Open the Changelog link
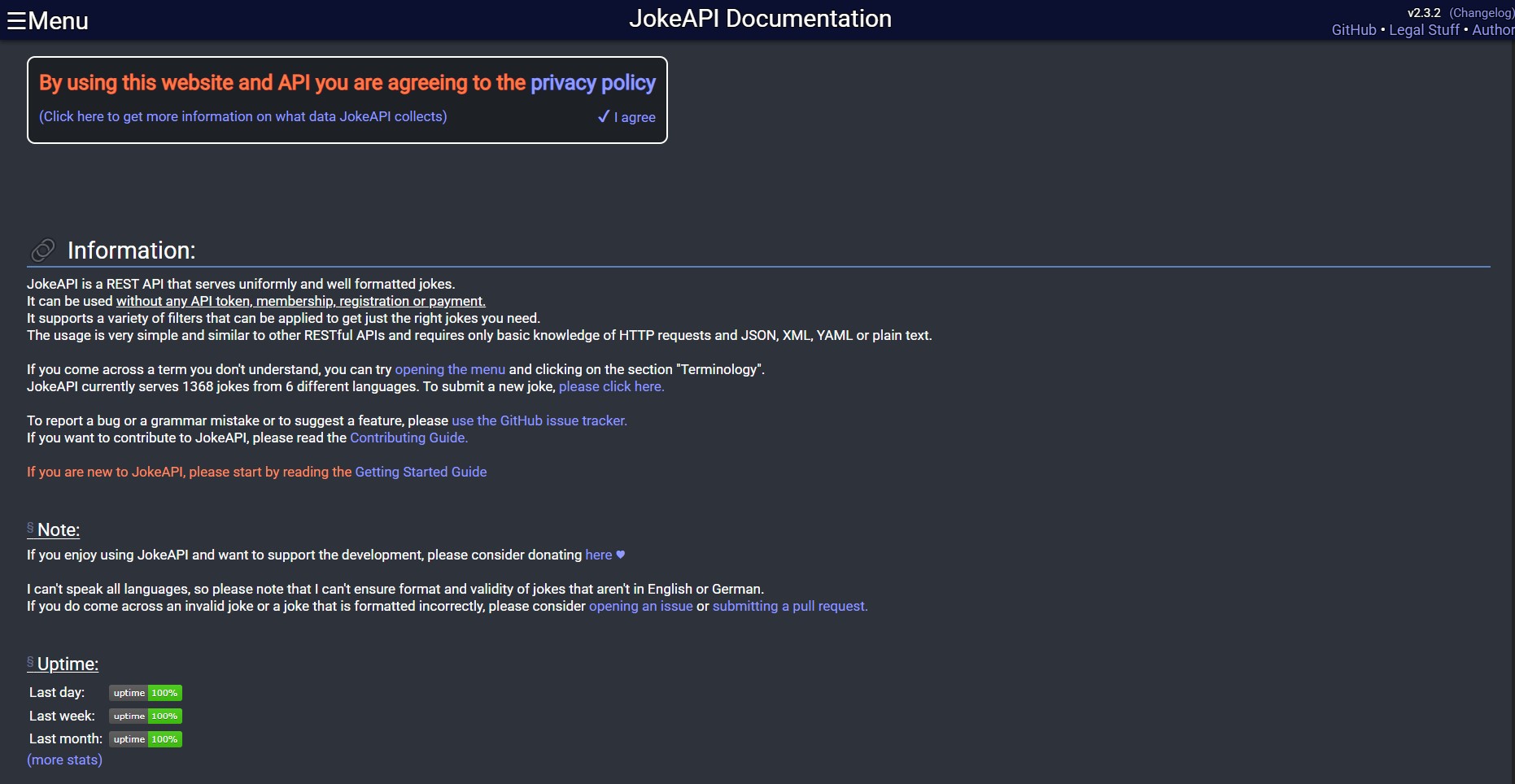The height and width of the screenshot is (784, 1515). (1481, 12)
